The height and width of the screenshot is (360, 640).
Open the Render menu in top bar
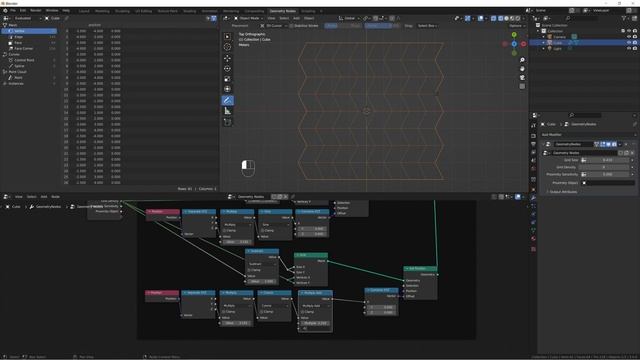36,11
